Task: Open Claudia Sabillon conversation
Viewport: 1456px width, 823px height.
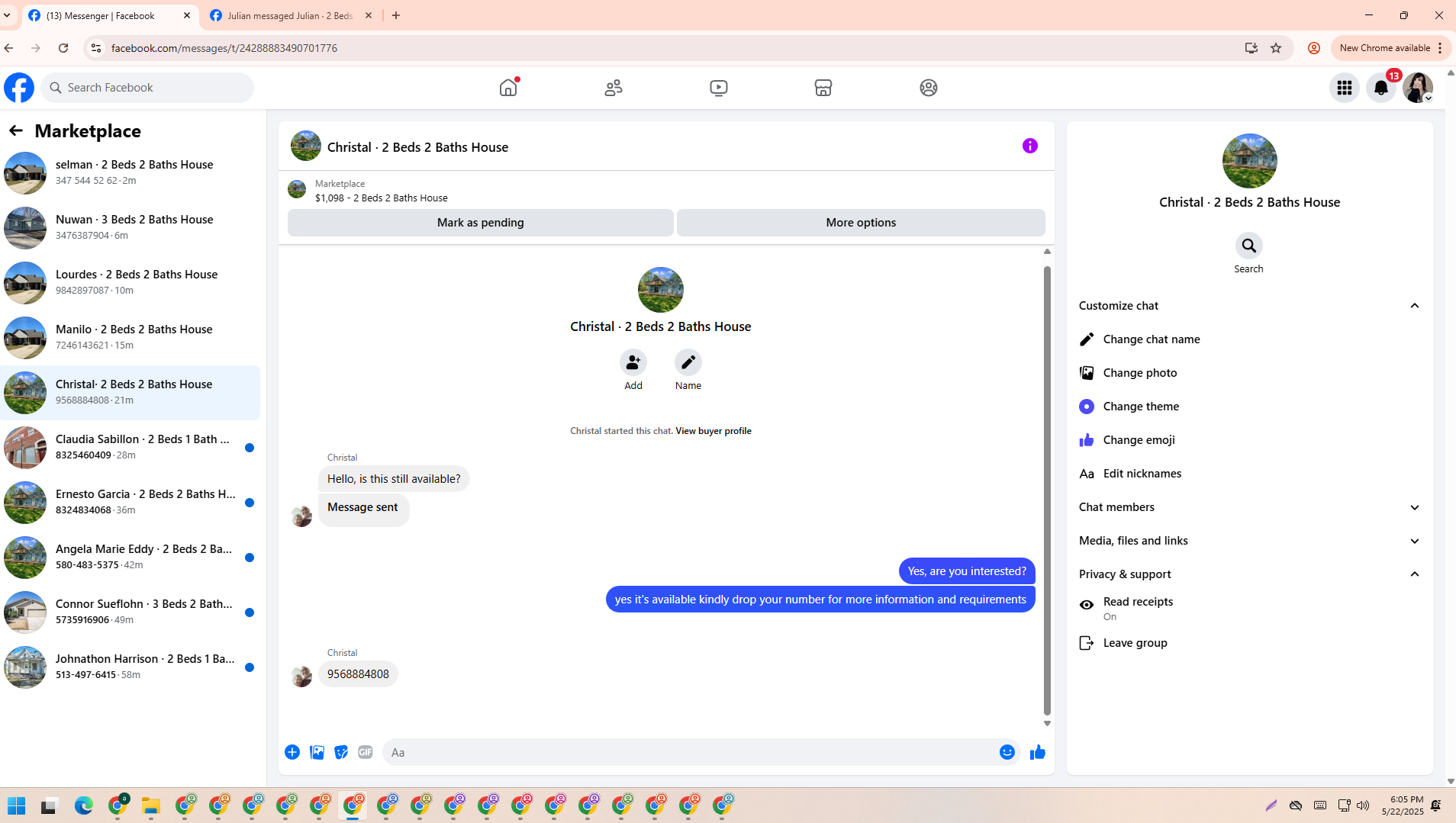Action: (130, 447)
